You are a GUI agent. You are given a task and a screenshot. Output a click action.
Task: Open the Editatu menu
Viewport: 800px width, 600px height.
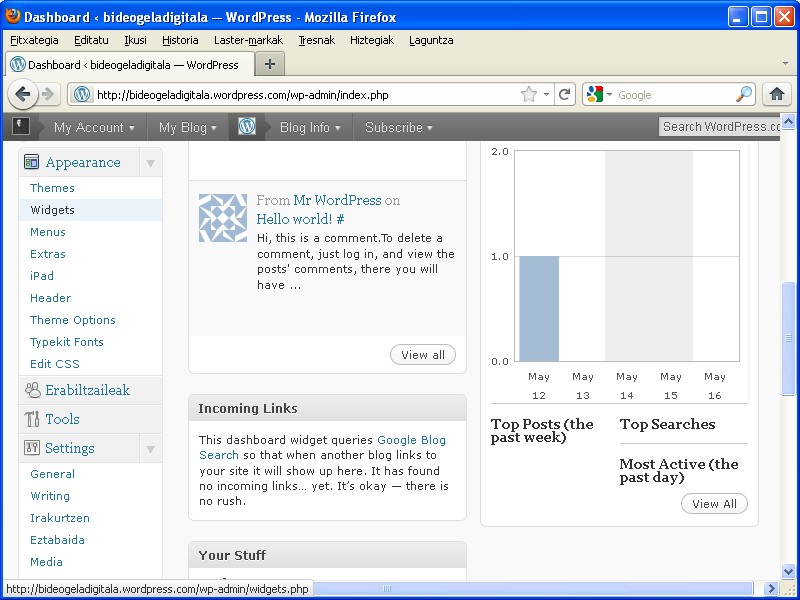91,40
